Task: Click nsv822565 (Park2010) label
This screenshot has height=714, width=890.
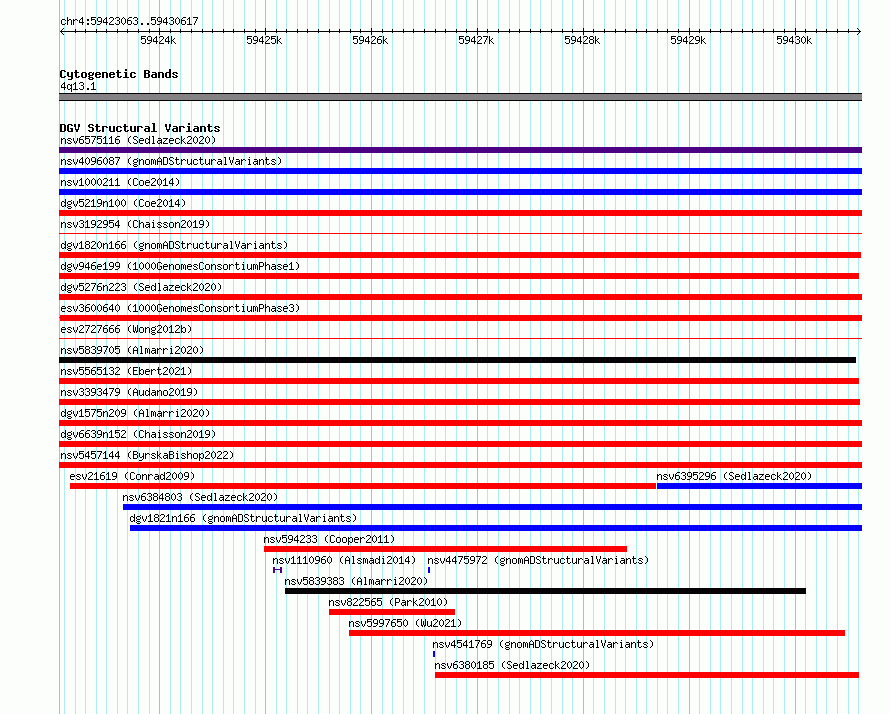Action: pyautogui.click(x=388, y=602)
